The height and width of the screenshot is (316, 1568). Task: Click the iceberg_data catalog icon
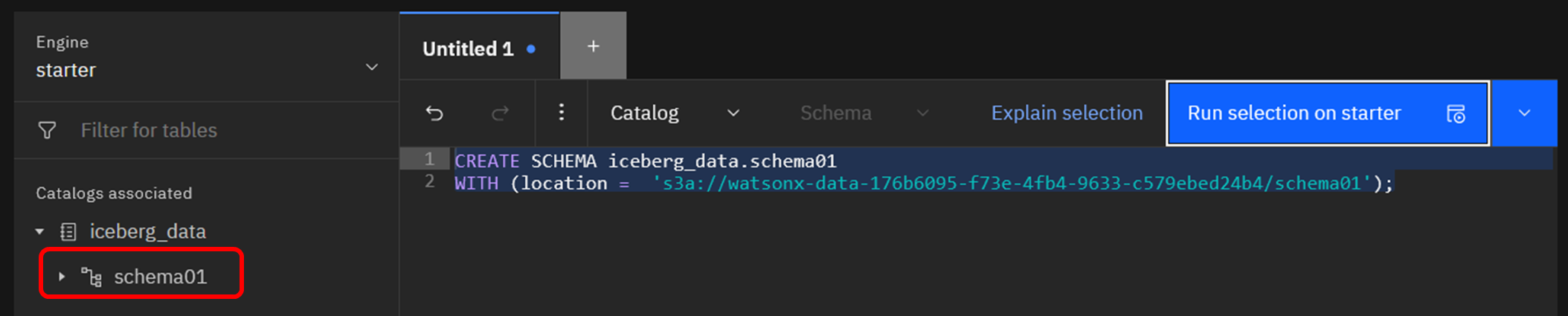pos(68,232)
